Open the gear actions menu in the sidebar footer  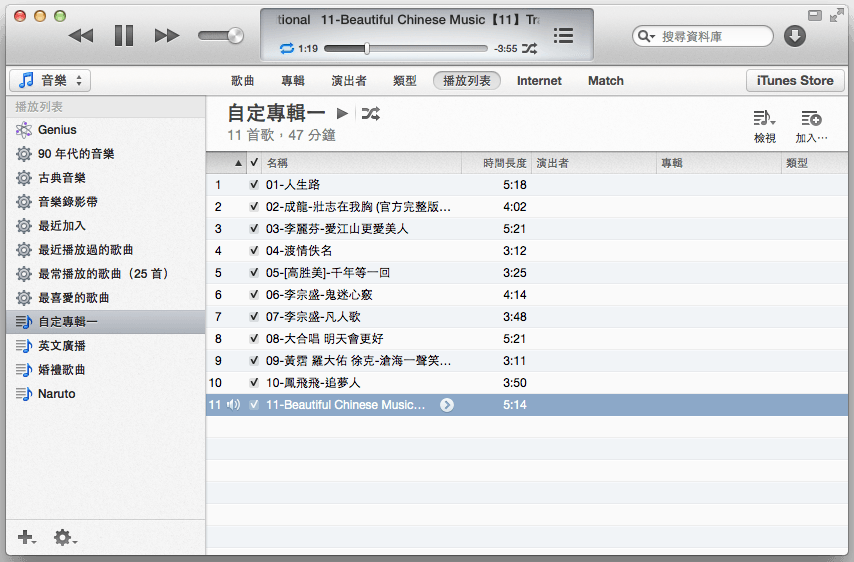point(65,537)
